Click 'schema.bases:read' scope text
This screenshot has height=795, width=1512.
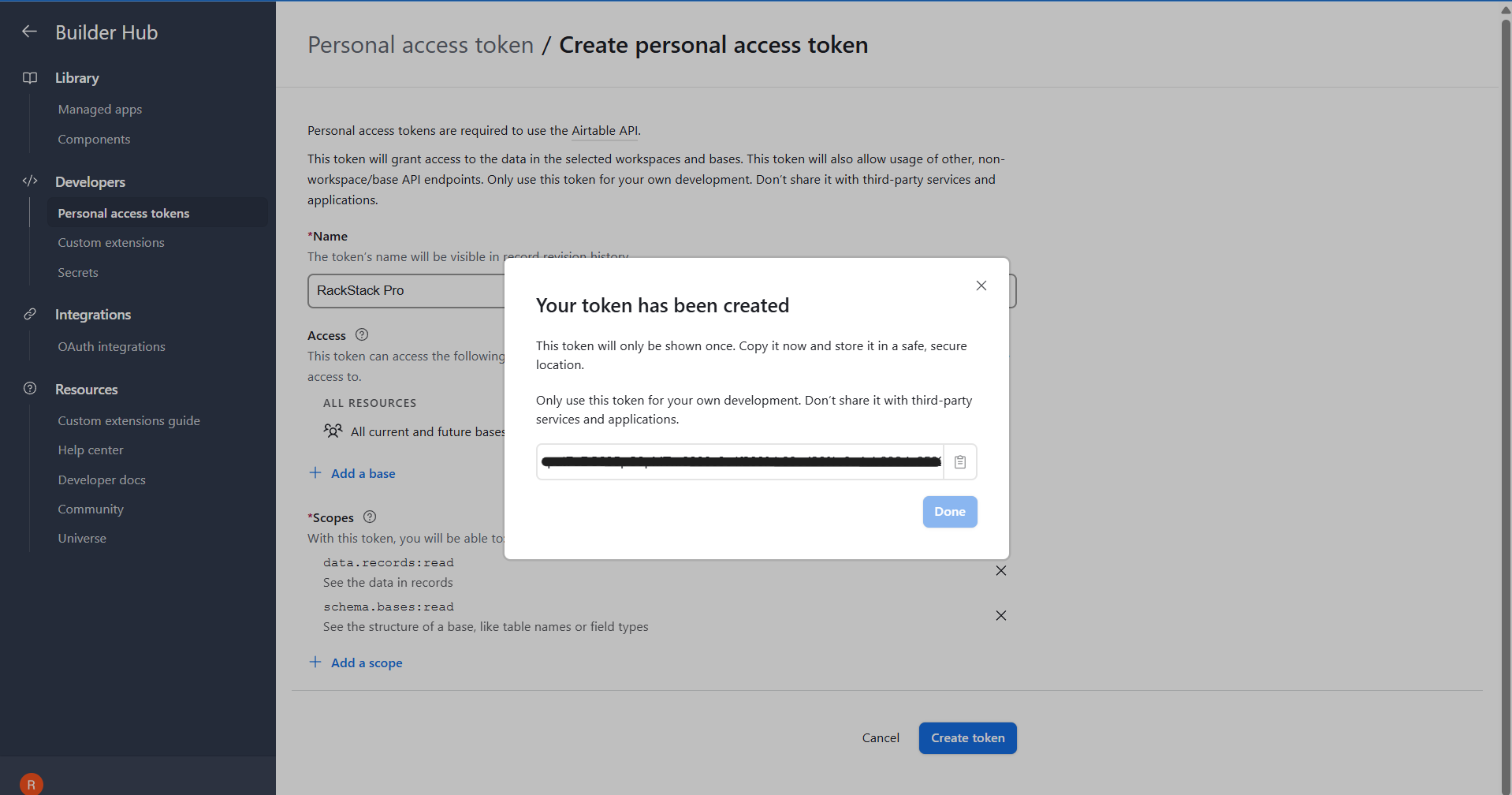click(x=389, y=607)
